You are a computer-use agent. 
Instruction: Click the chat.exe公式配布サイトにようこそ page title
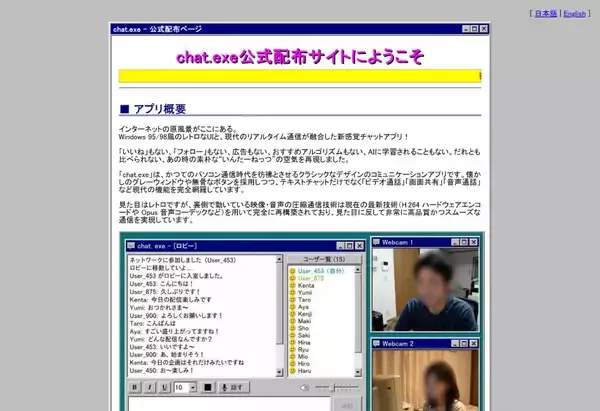(300, 57)
